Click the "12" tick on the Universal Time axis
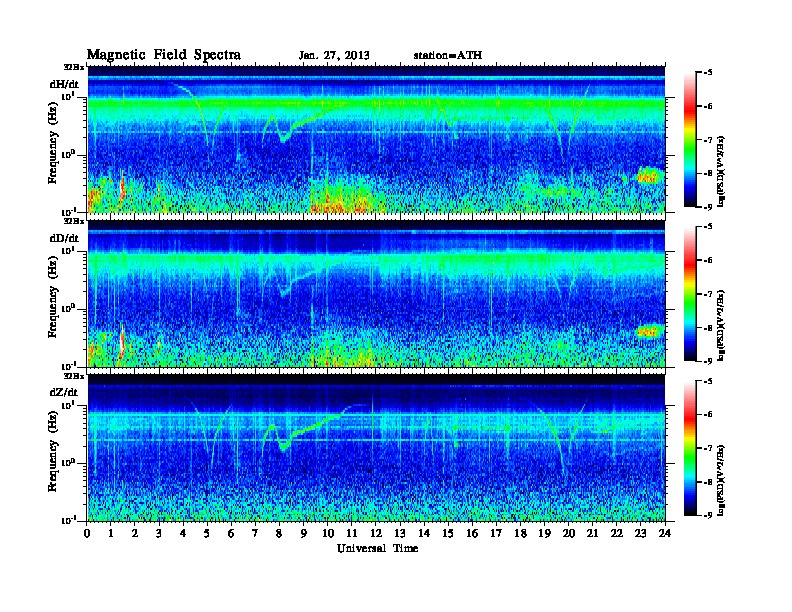 tap(376, 533)
